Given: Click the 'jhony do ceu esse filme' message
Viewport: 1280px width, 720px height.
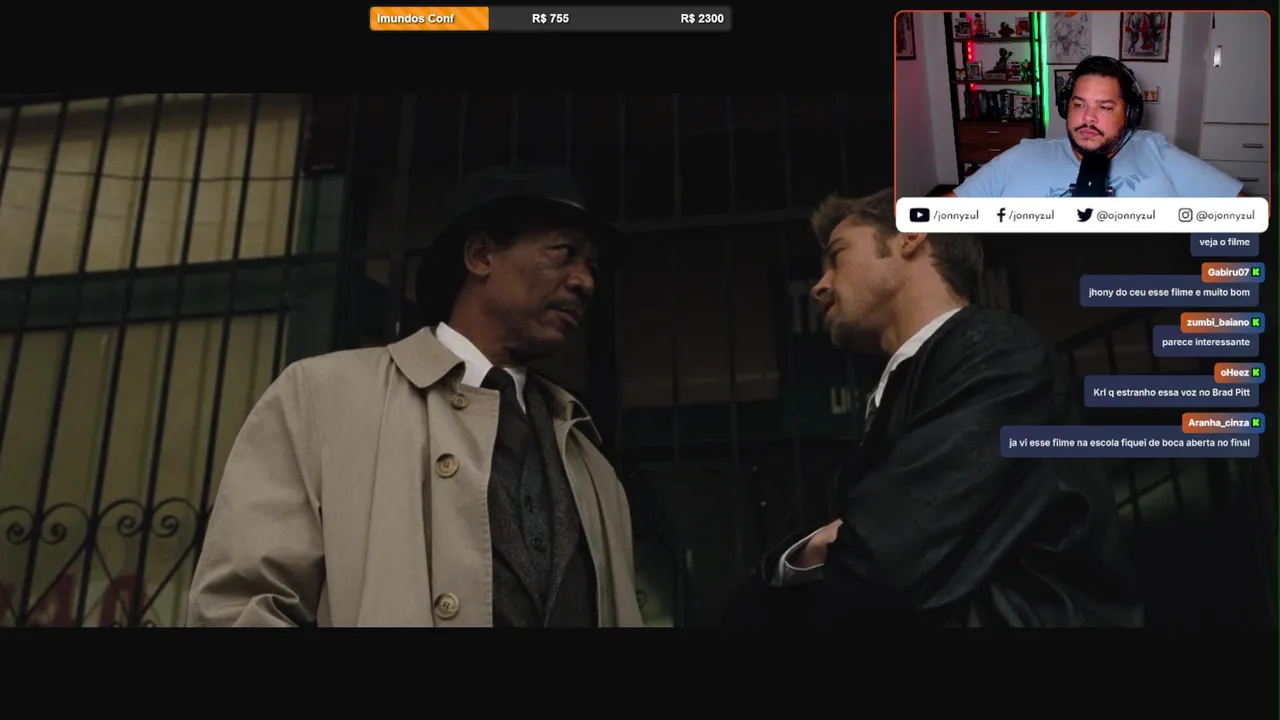Looking at the screenshot, I should click(1169, 292).
